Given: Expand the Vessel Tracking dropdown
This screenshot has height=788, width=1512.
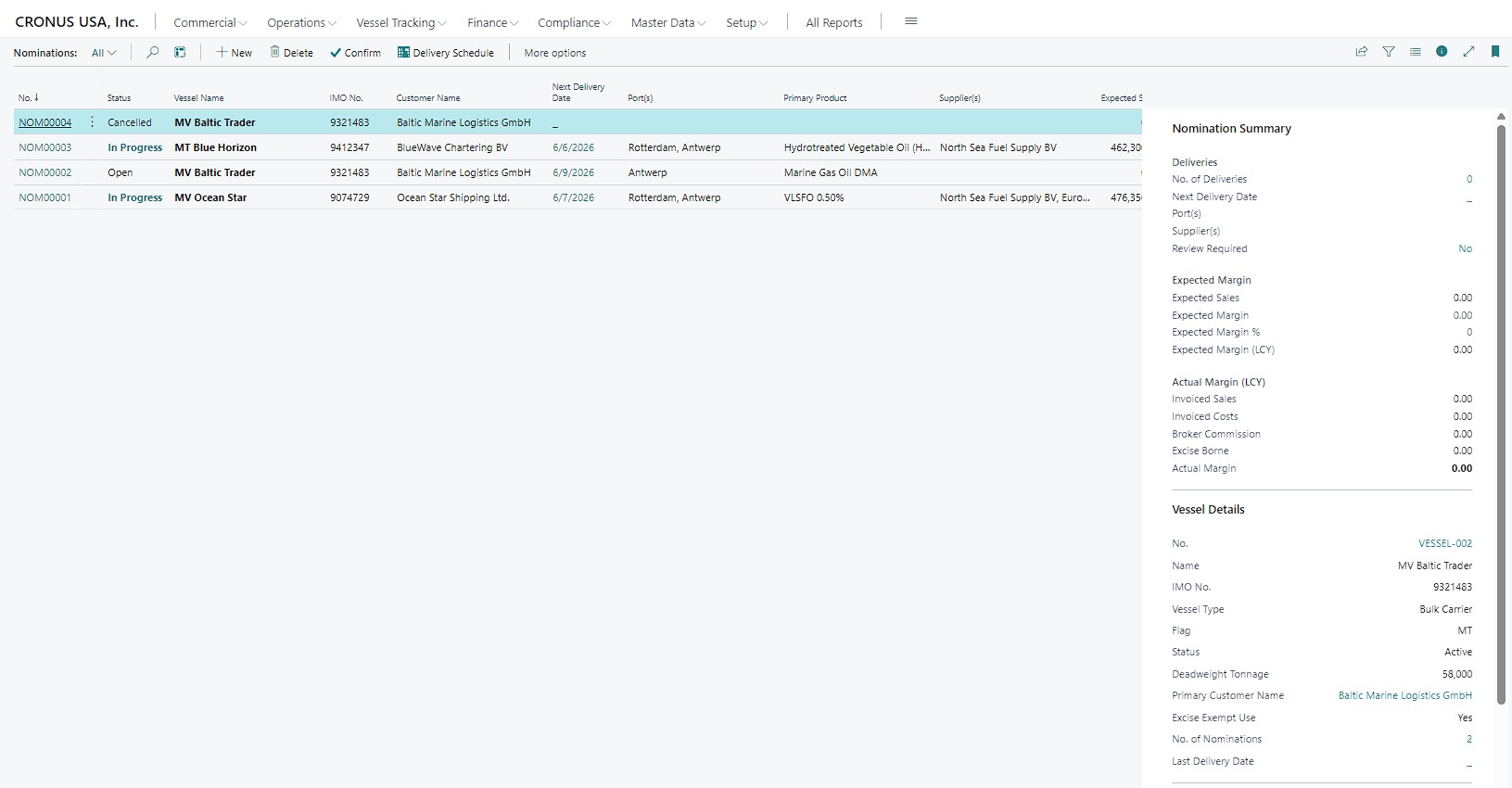Looking at the screenshot, I should 401,22.
